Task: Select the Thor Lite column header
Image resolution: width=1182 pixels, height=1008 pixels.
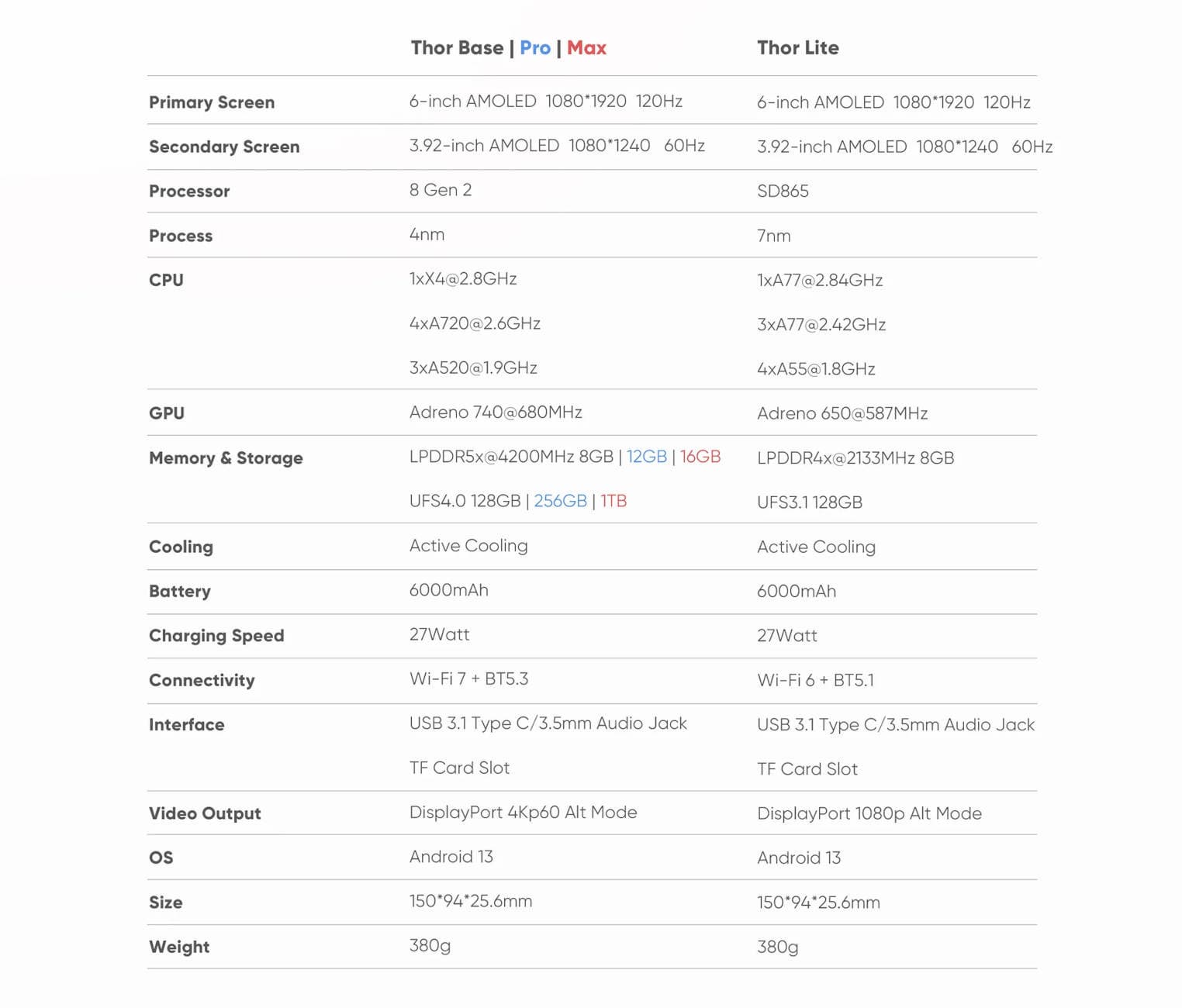Action: click(x=797, y=48)
